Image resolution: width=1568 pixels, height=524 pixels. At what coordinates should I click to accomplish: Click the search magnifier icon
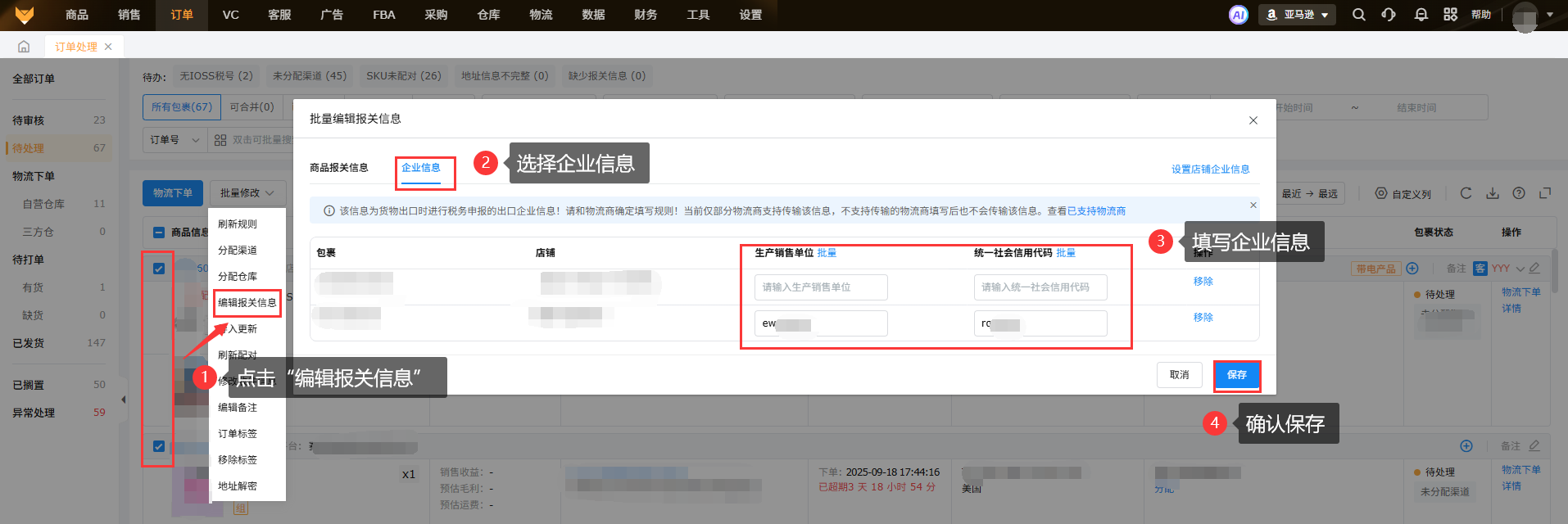(x=1358, y=15)
